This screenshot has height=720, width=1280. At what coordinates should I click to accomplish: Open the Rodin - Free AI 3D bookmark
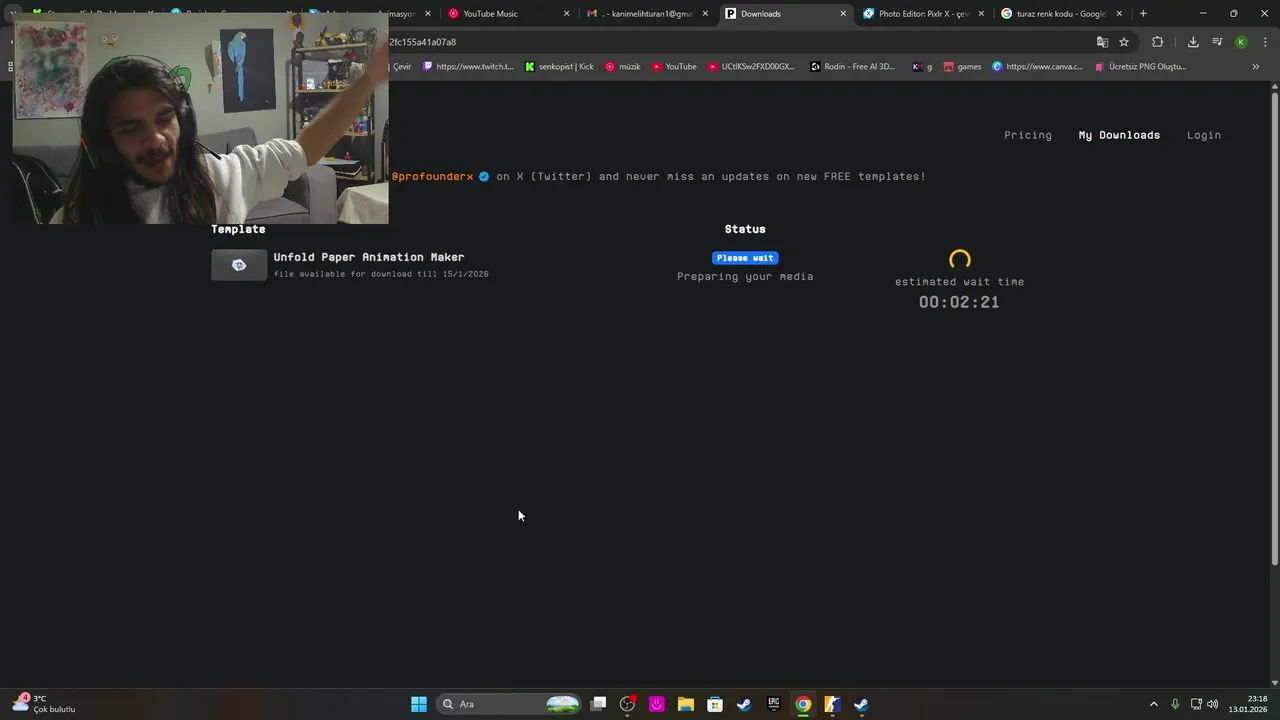[x=853, y=67]
